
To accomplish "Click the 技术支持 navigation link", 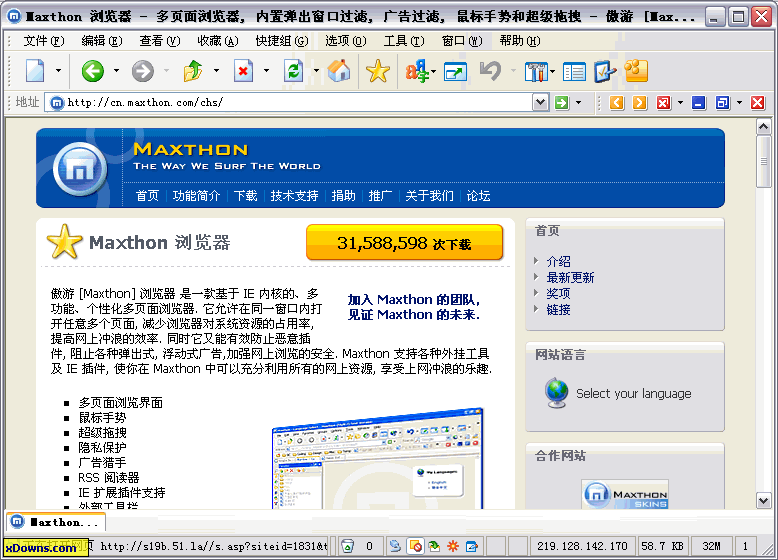I will [294, 195].
